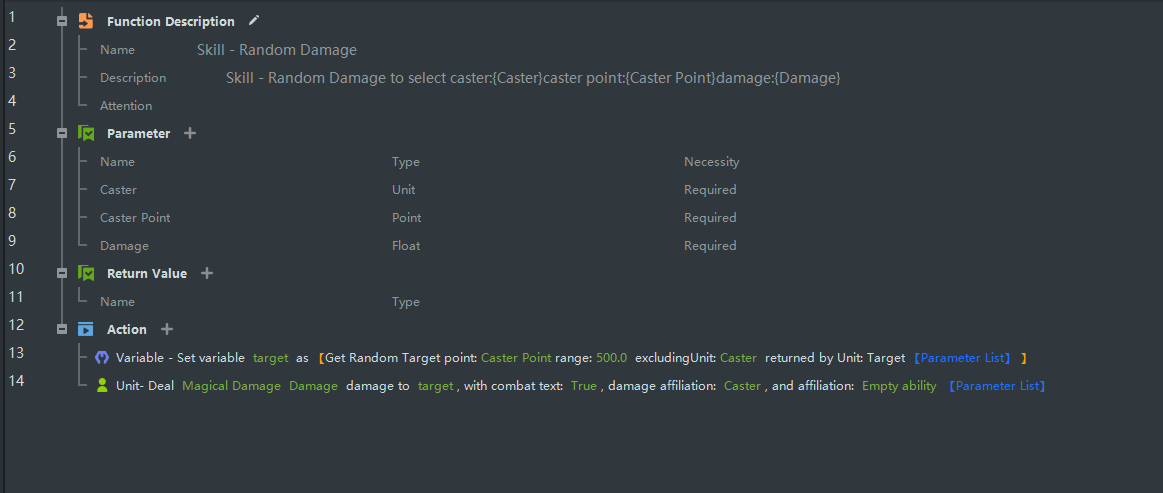
Task: Collapse the Function Description section
Action: (x=62, y=21)
